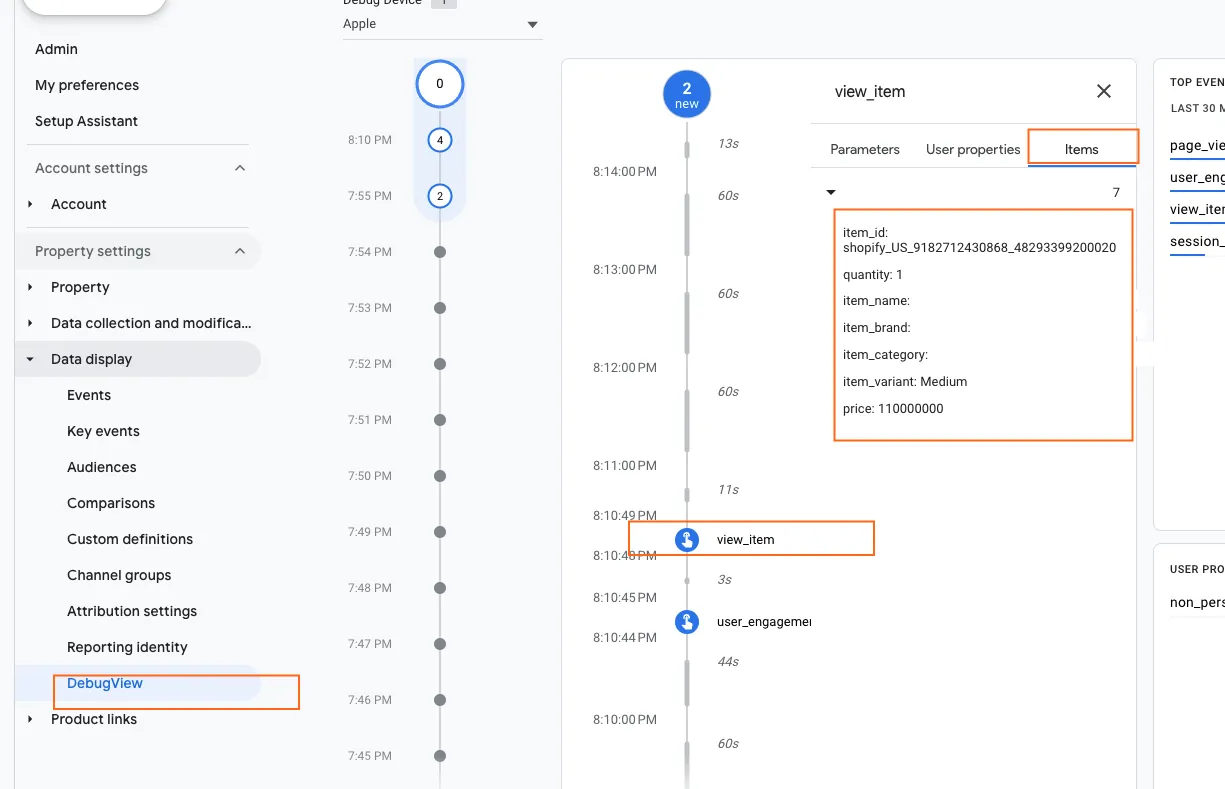Click the 8:11:00 PM timestamp
The image size is (1225, 789).
click(x=625, y=465)
